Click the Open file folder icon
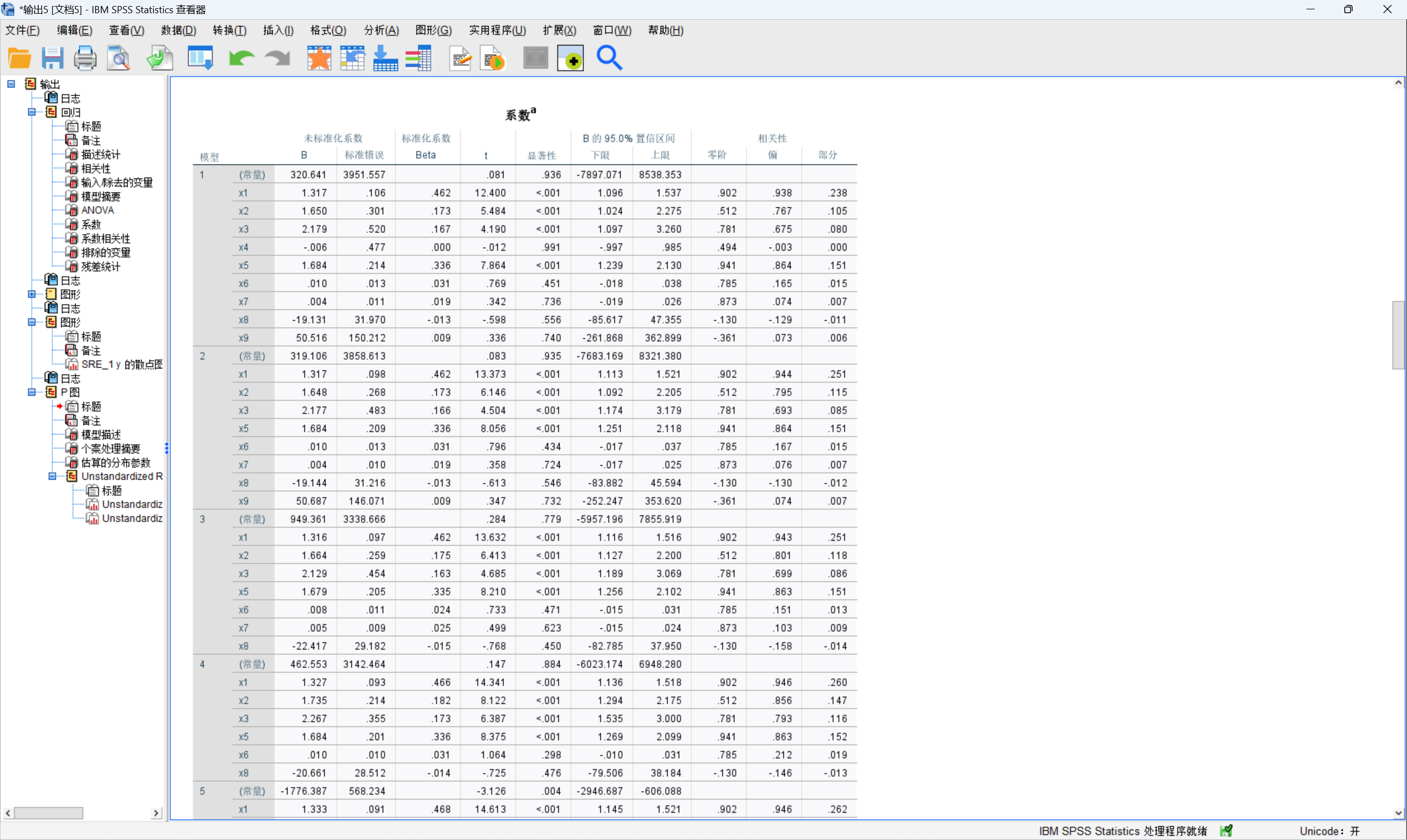The width and height of the screenshot is (1407, 840). (x=19, y=58)
